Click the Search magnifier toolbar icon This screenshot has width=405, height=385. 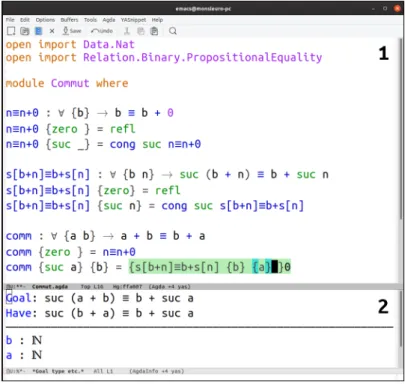tap(173, 31)
